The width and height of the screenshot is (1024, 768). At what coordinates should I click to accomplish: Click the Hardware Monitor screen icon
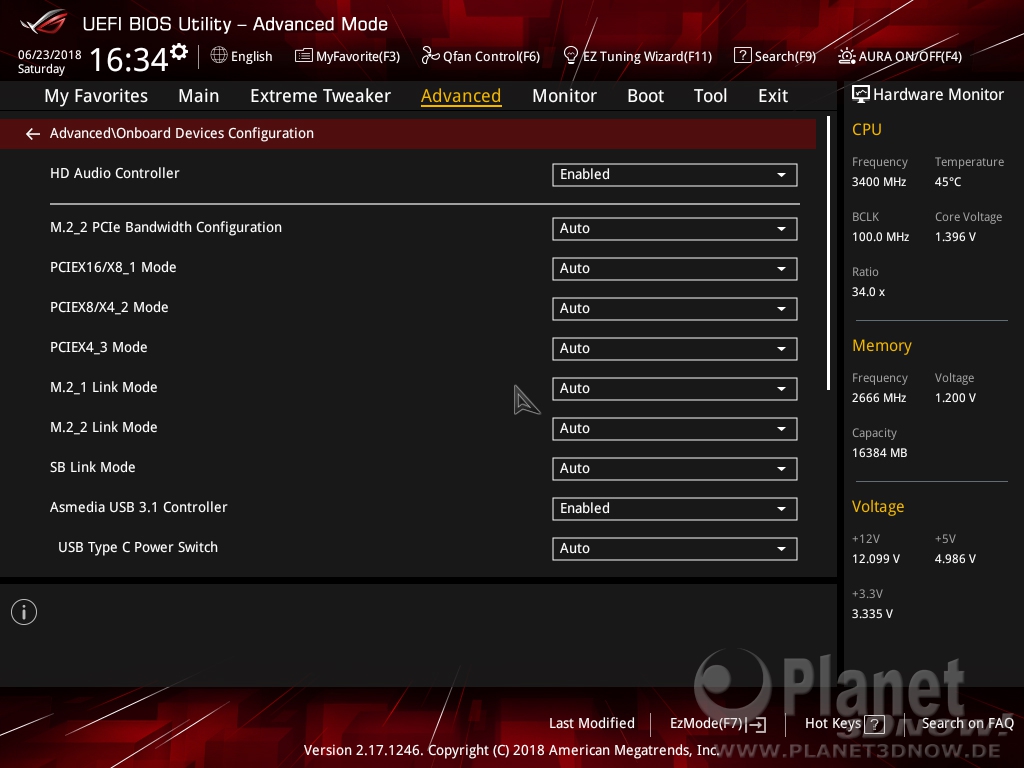861,95
